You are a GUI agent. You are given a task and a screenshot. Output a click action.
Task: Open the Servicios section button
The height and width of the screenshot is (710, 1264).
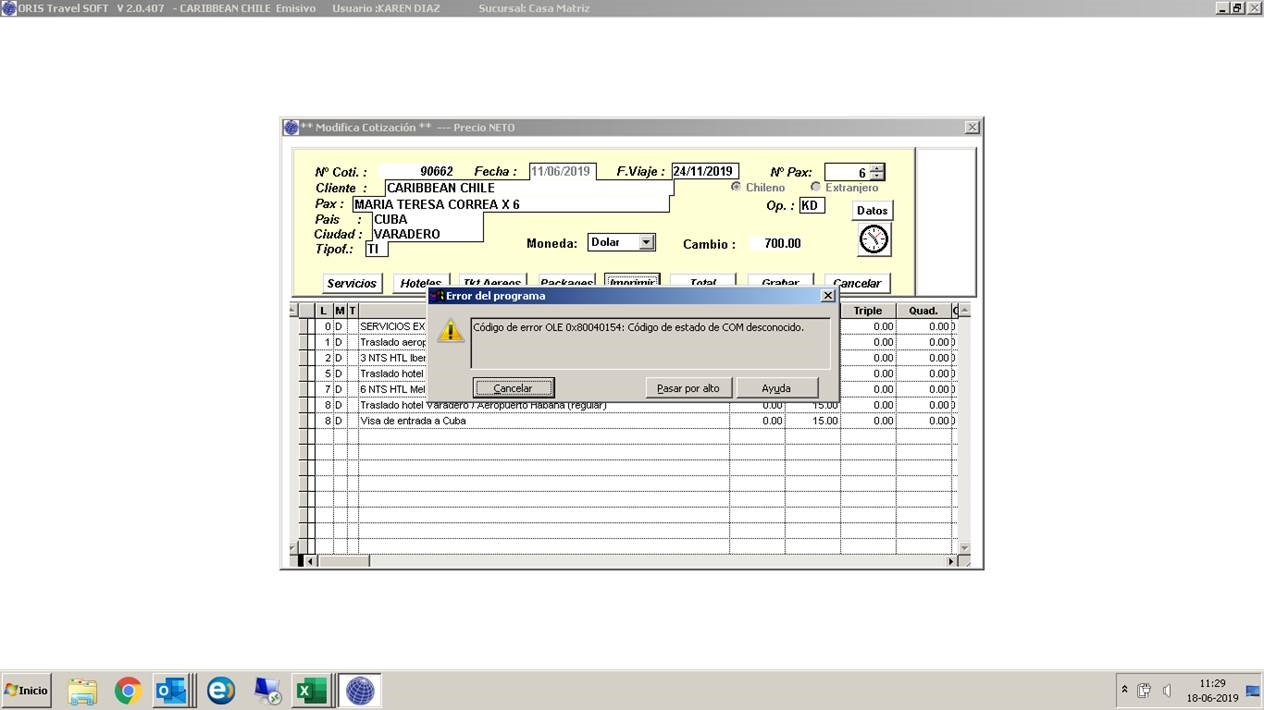coord(352,283)
